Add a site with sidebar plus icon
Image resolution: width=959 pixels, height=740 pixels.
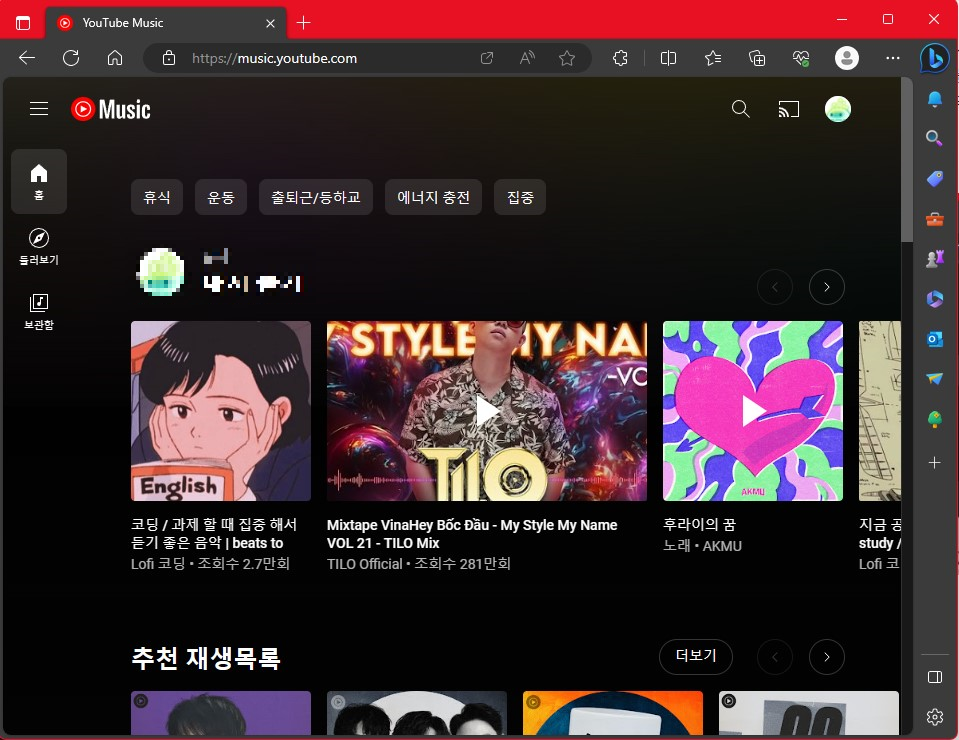tap(935, 463)
